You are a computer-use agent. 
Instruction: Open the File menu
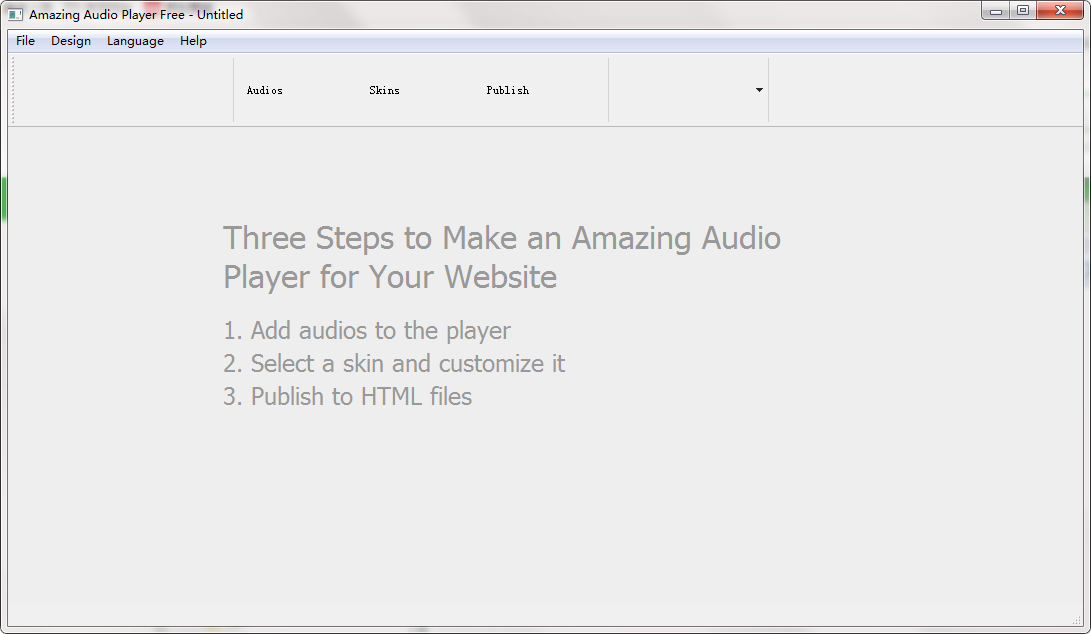(x=24, y=41)
